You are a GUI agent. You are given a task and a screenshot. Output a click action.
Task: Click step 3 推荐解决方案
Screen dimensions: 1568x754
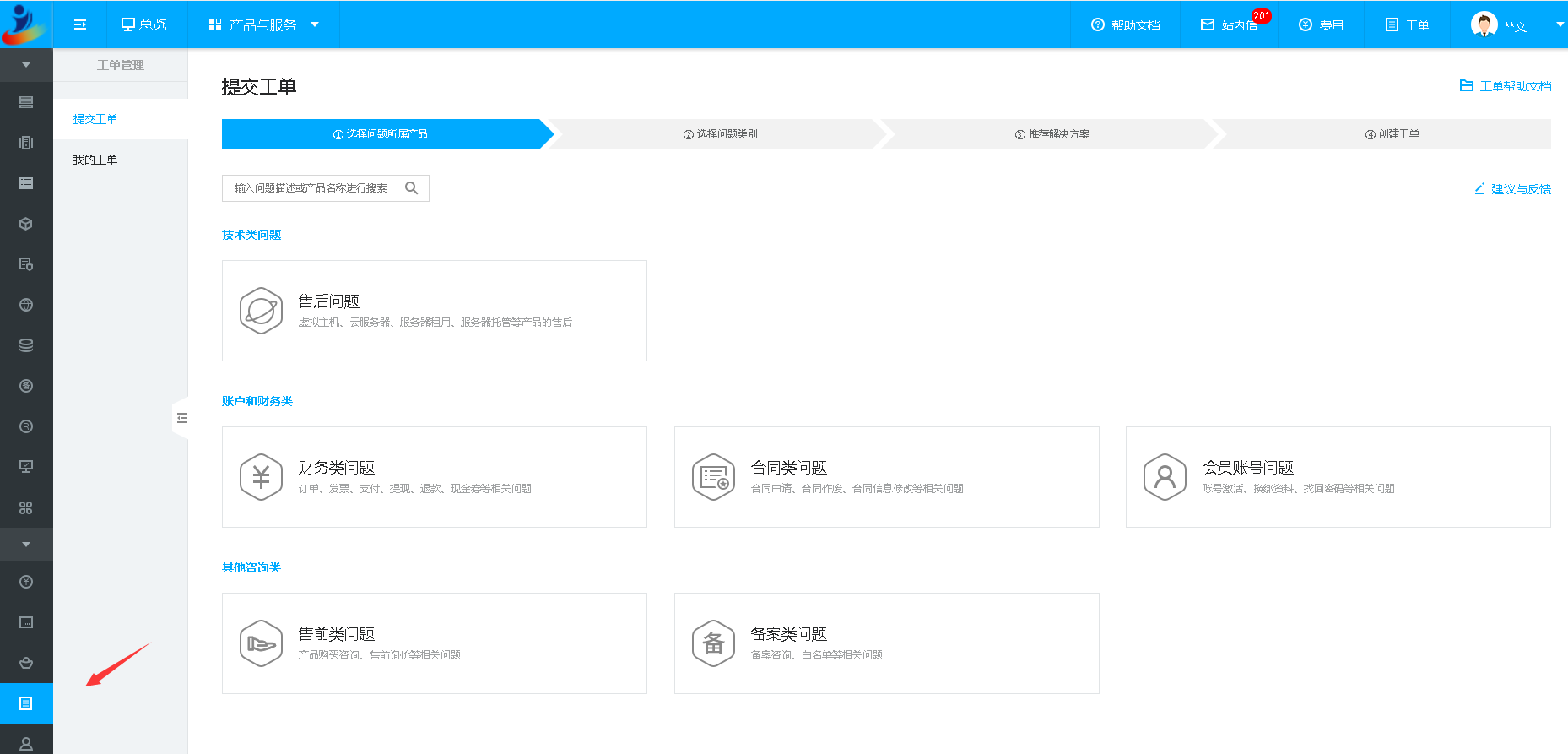[1052, 134]
